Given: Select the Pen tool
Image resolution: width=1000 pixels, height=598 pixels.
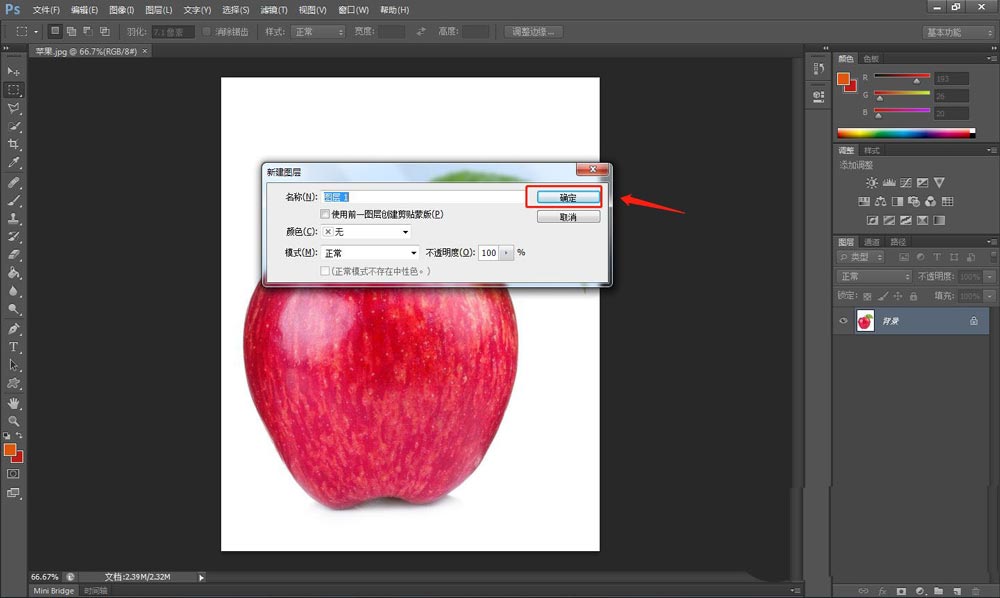Looking at the screenshot, I should [x=13, y=329].
